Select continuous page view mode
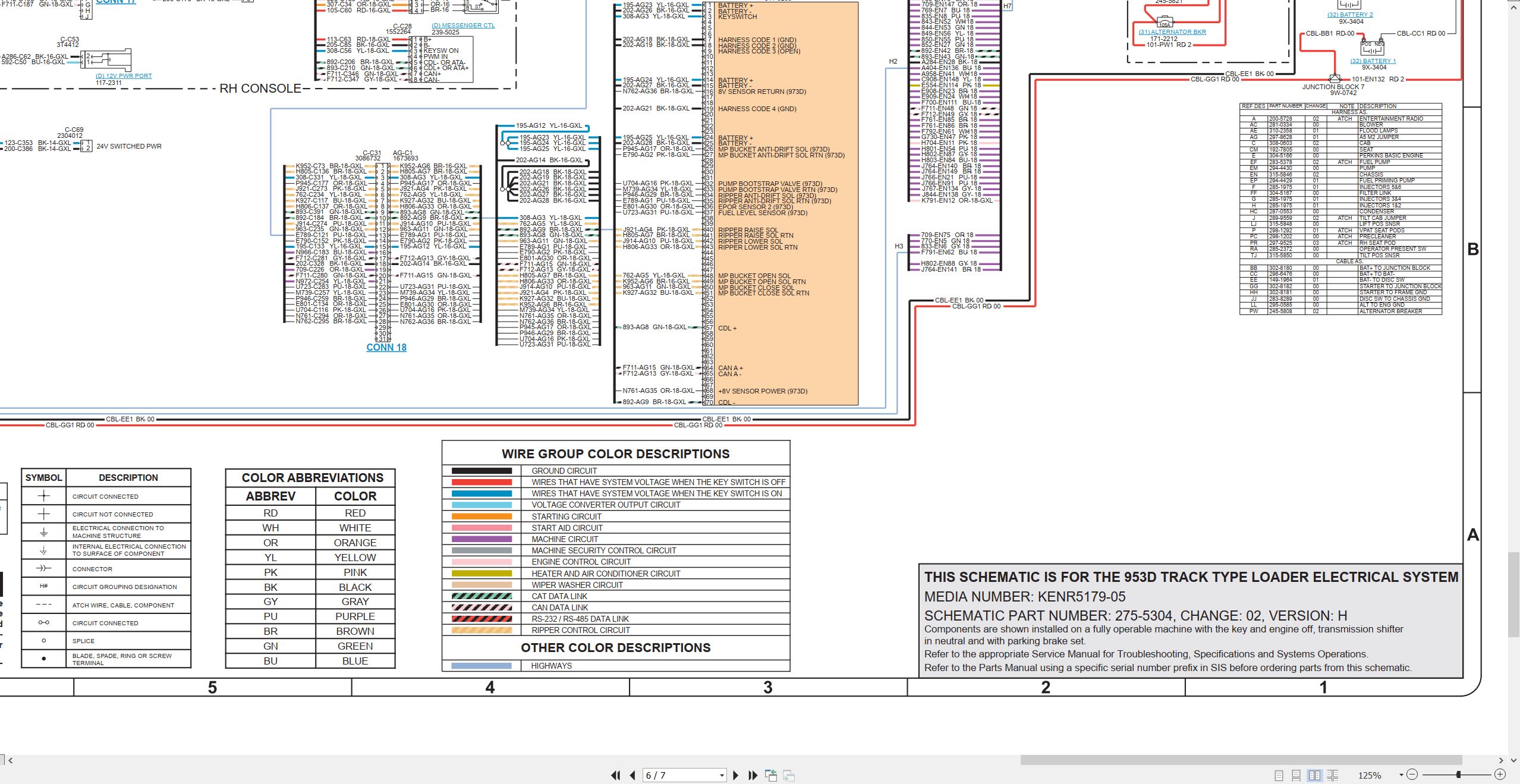Image resolution: width=1520 pixels, height=784 pixels. 1296,775
